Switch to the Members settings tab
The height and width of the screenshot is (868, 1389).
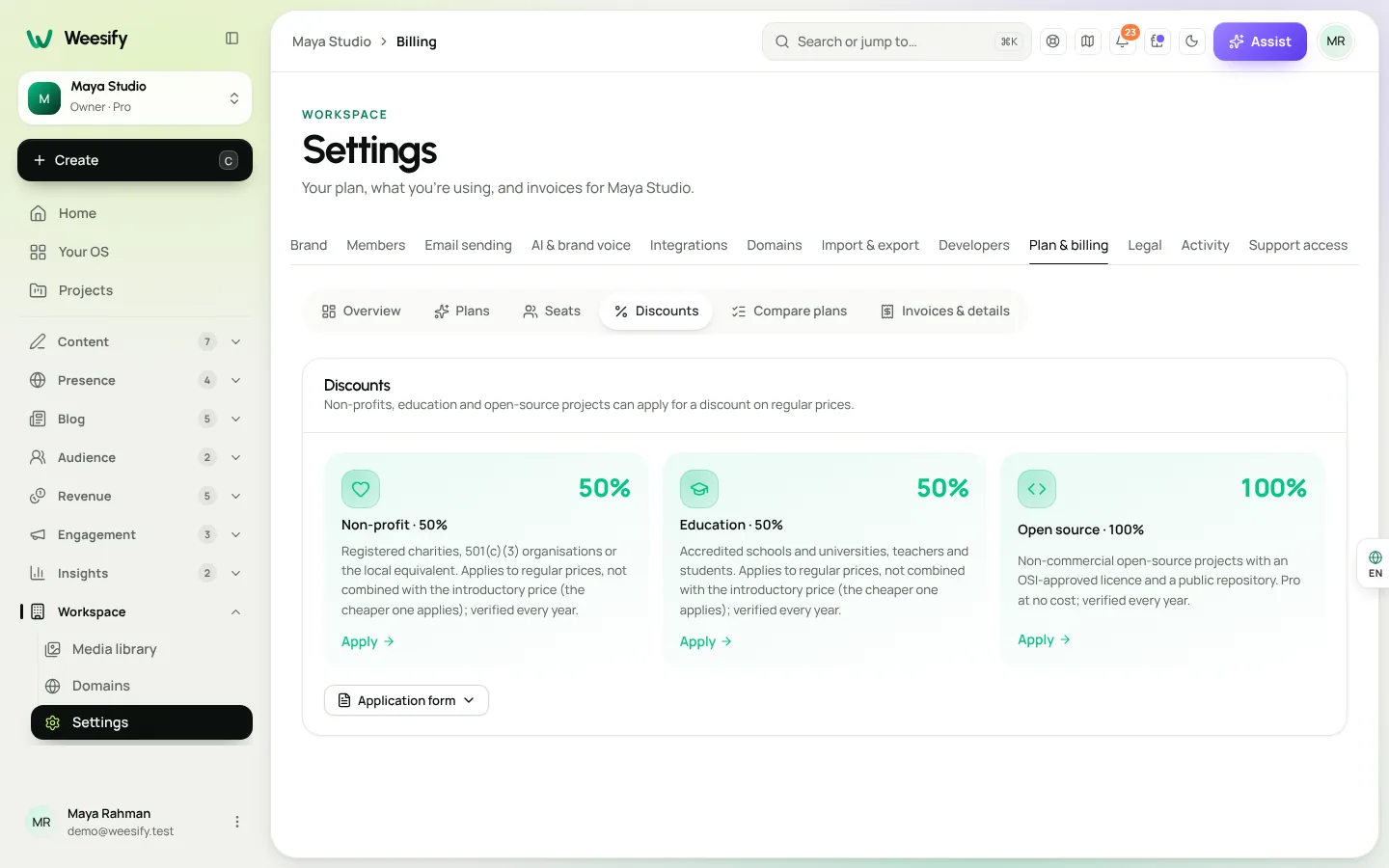click(375, 245)
